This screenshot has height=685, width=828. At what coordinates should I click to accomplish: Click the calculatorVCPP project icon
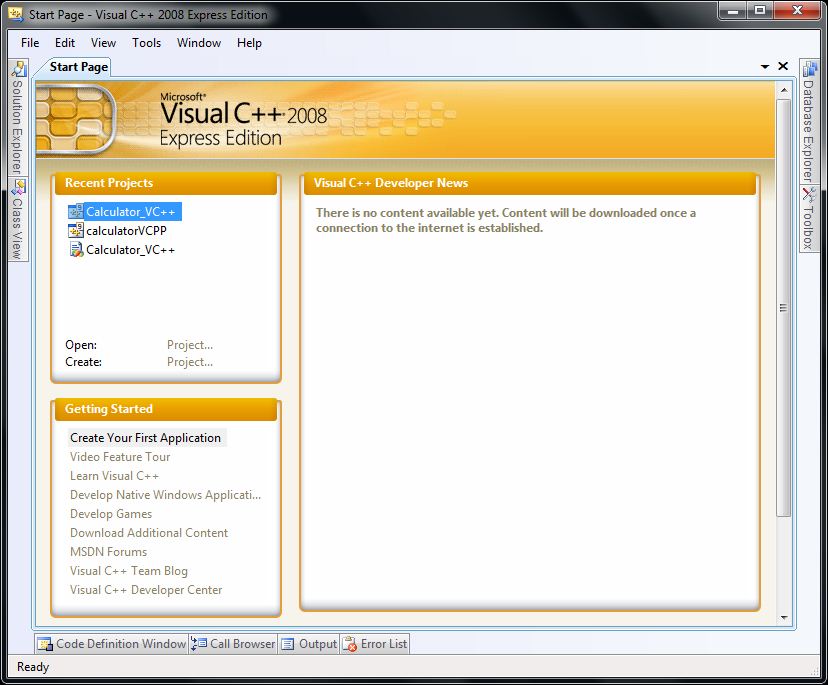pyautogui.click(x=74, y=230)
